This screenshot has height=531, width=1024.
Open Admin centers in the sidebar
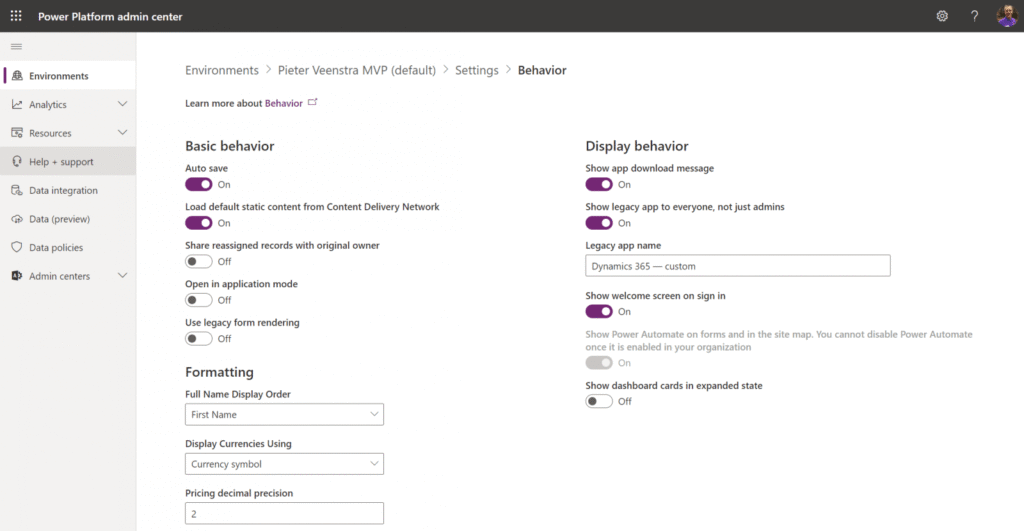68,276
